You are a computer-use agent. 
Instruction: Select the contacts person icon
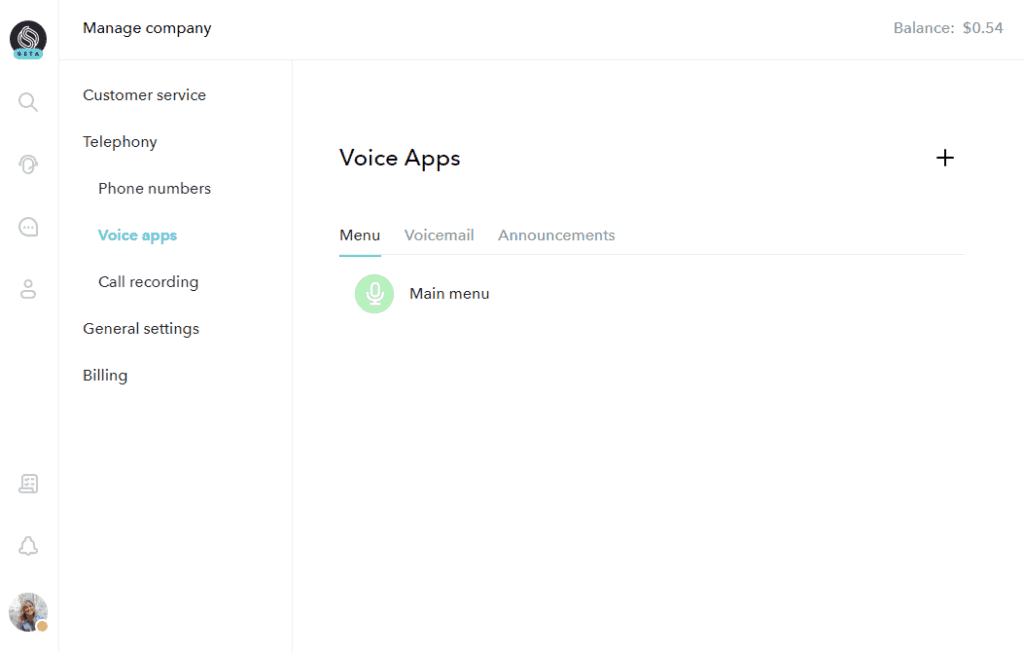(27, 288)
